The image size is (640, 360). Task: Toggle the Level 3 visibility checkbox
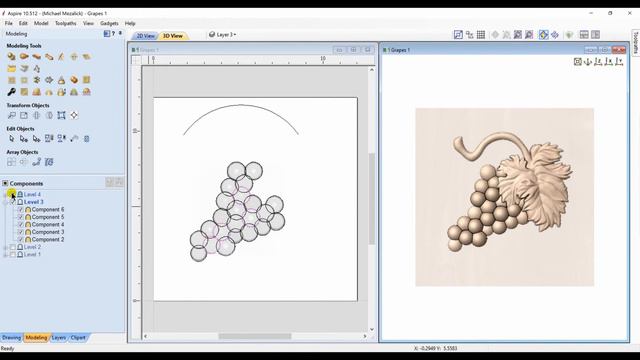13,202
